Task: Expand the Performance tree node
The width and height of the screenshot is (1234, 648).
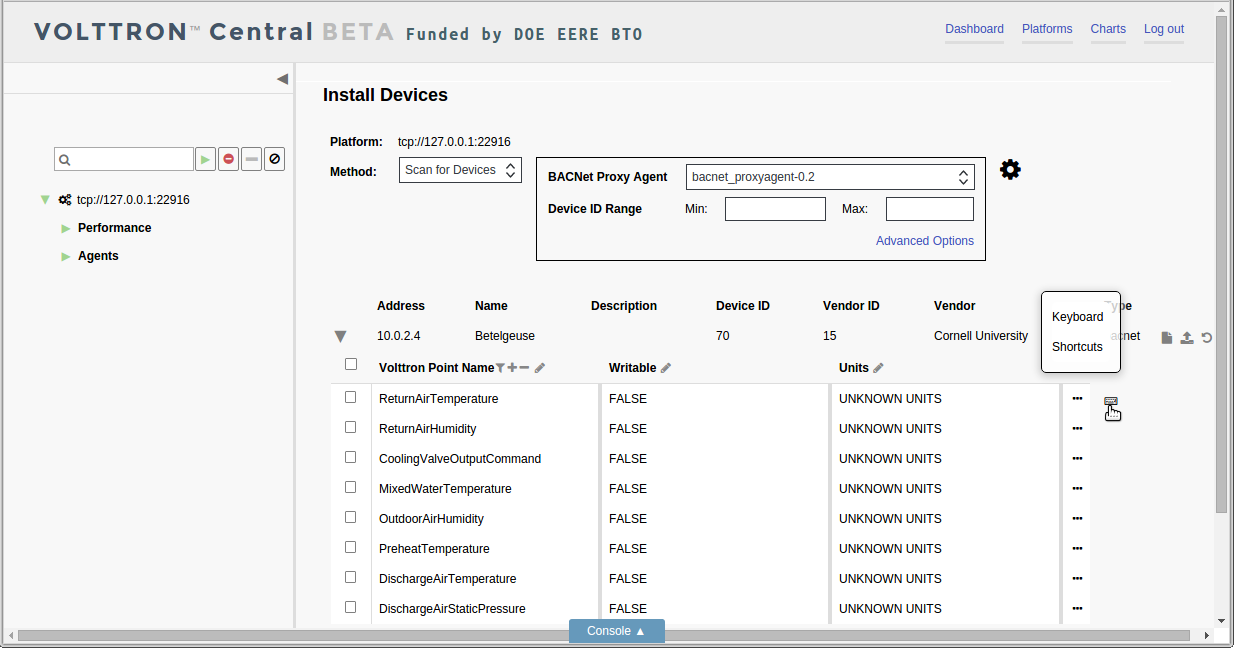Action: click(66, 228)
